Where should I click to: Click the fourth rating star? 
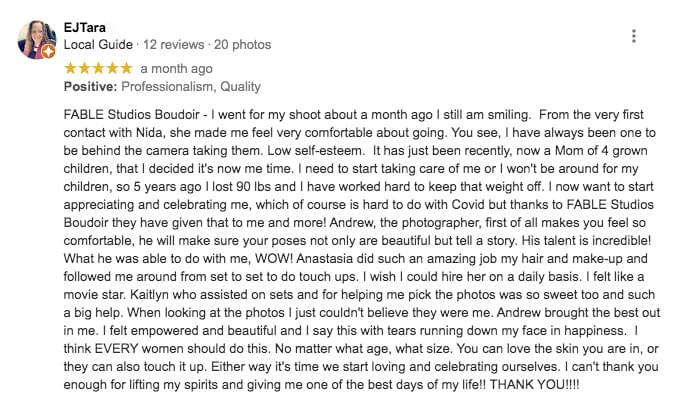(113, 68)
